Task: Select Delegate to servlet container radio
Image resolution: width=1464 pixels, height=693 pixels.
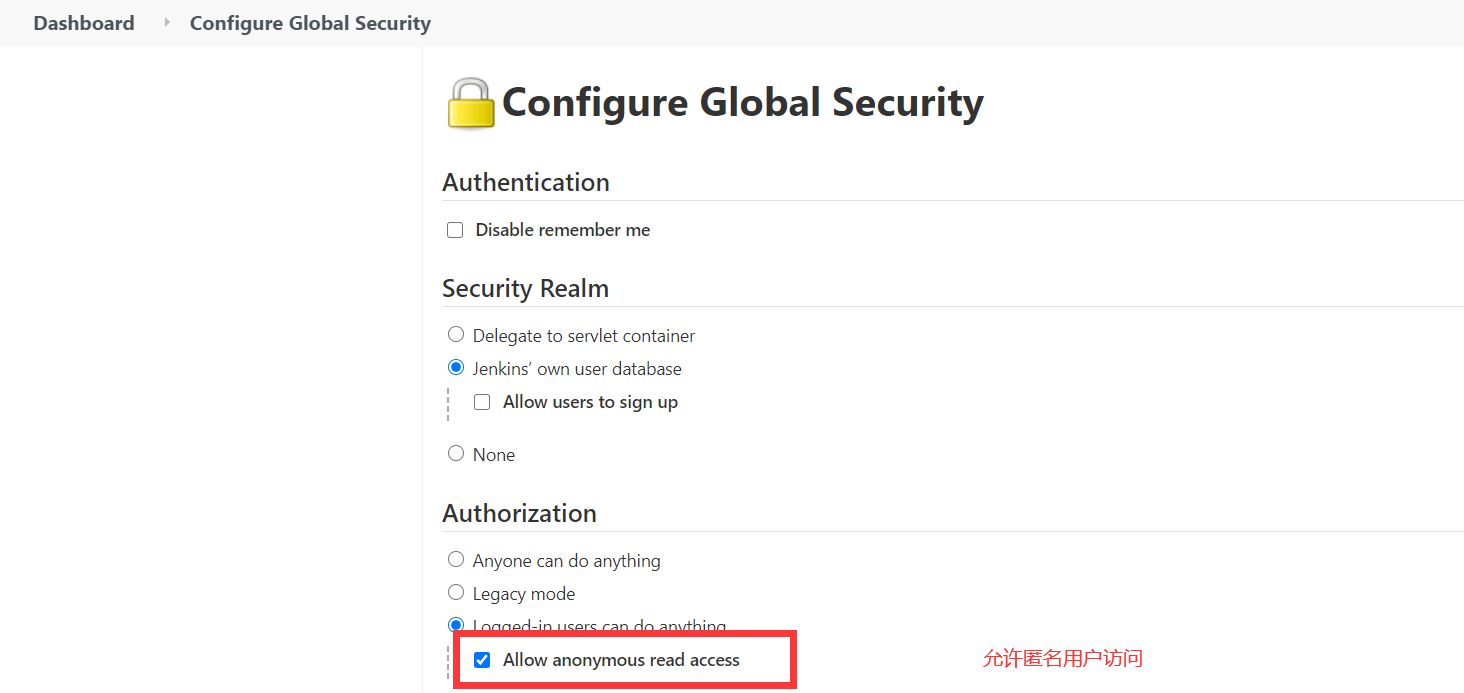Action: [456, 334]
